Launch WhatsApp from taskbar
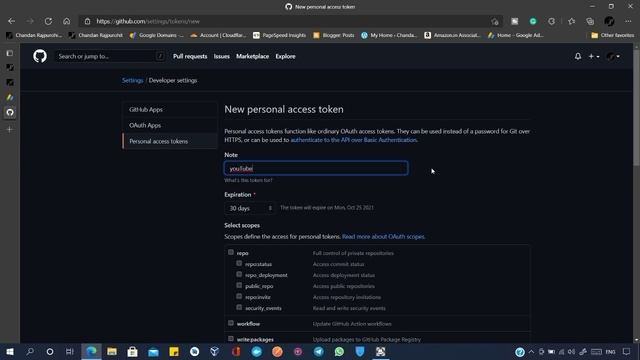Viewport: 640px width, 360px height. pos(339,351)
